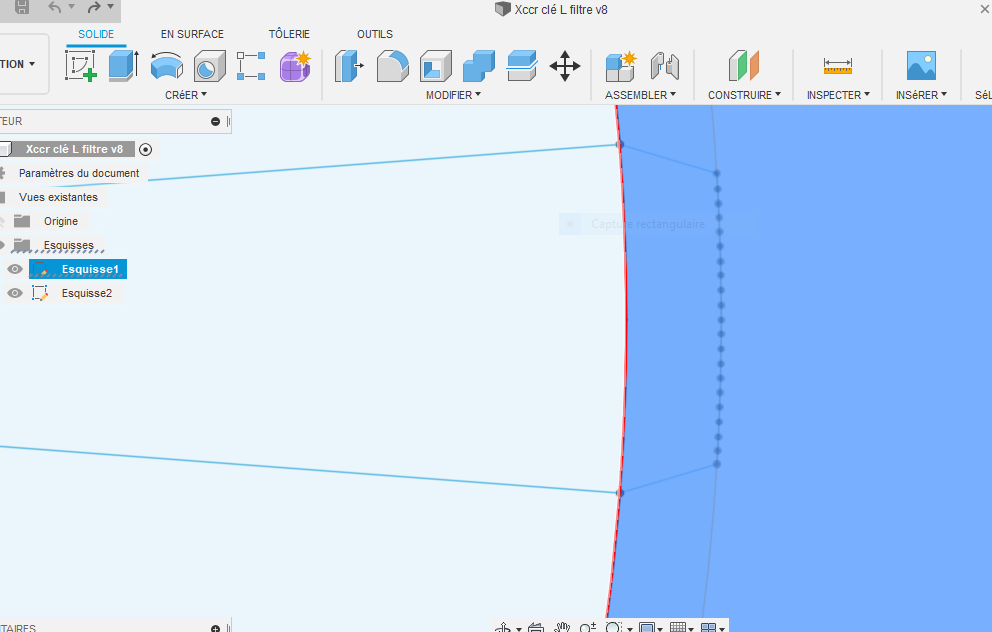Select the Insert Image tool

[x=921, y=66]
